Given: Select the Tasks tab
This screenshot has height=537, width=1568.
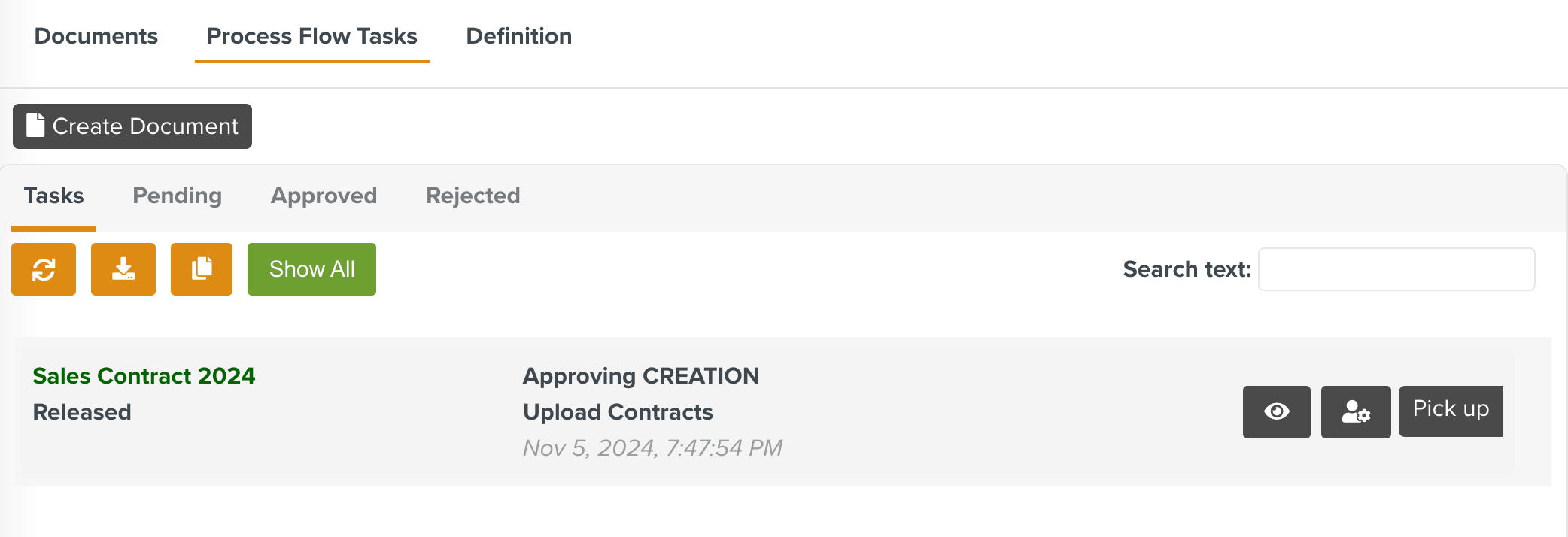Looking at the screenshot, I should coord(53,196).
